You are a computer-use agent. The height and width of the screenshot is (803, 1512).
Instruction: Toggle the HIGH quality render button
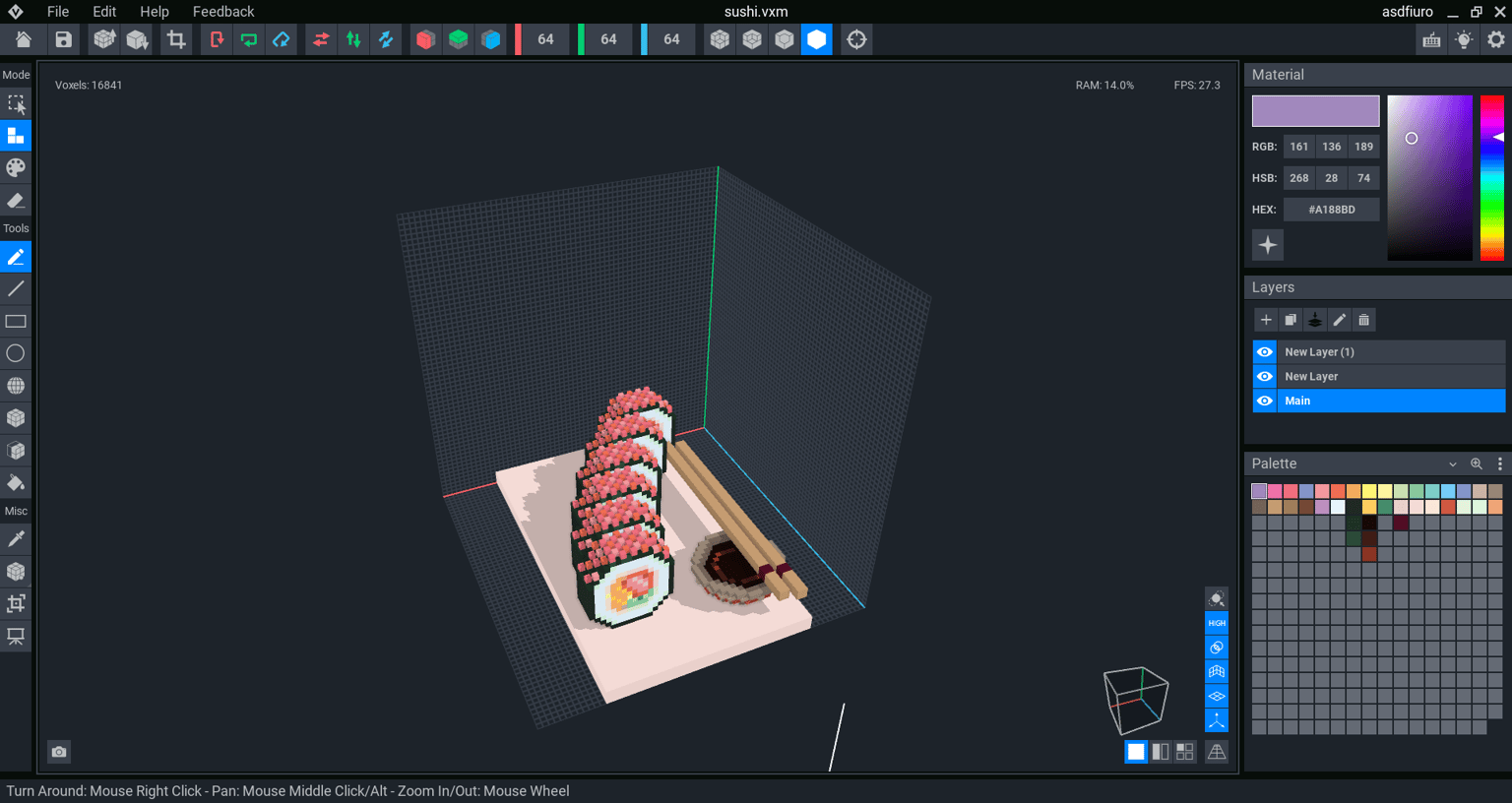(1217, 623)
